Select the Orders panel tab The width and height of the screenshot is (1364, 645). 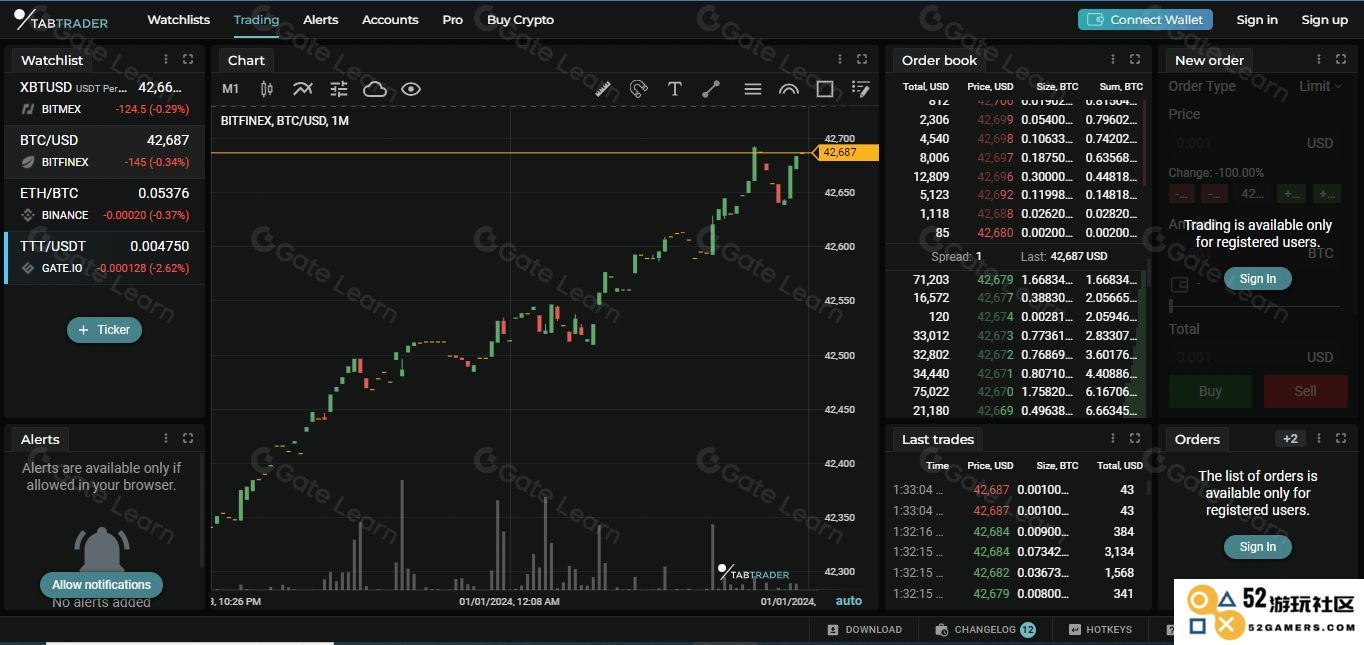coord(1197,439)
